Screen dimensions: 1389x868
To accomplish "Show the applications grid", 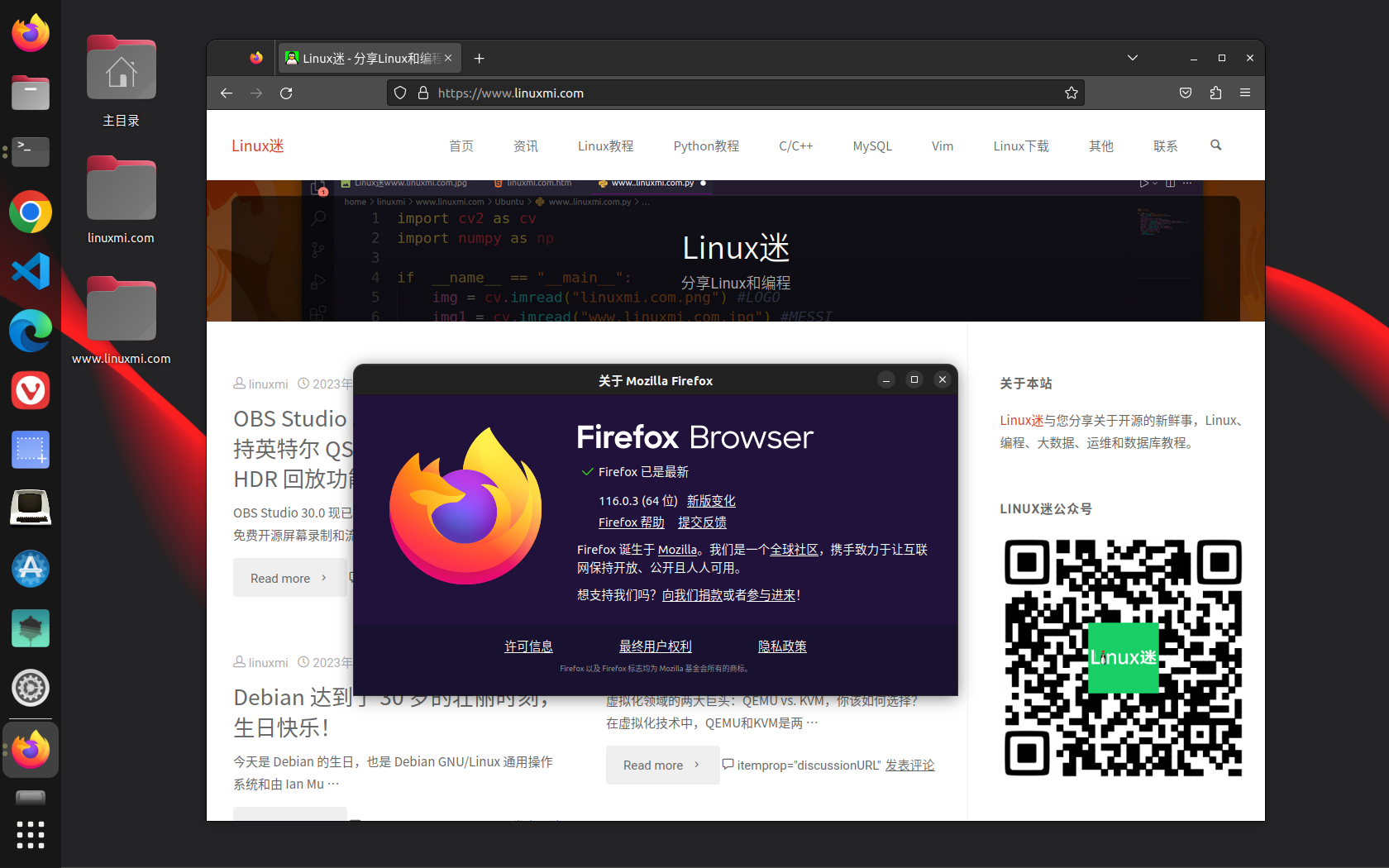I will click(31, 835).
